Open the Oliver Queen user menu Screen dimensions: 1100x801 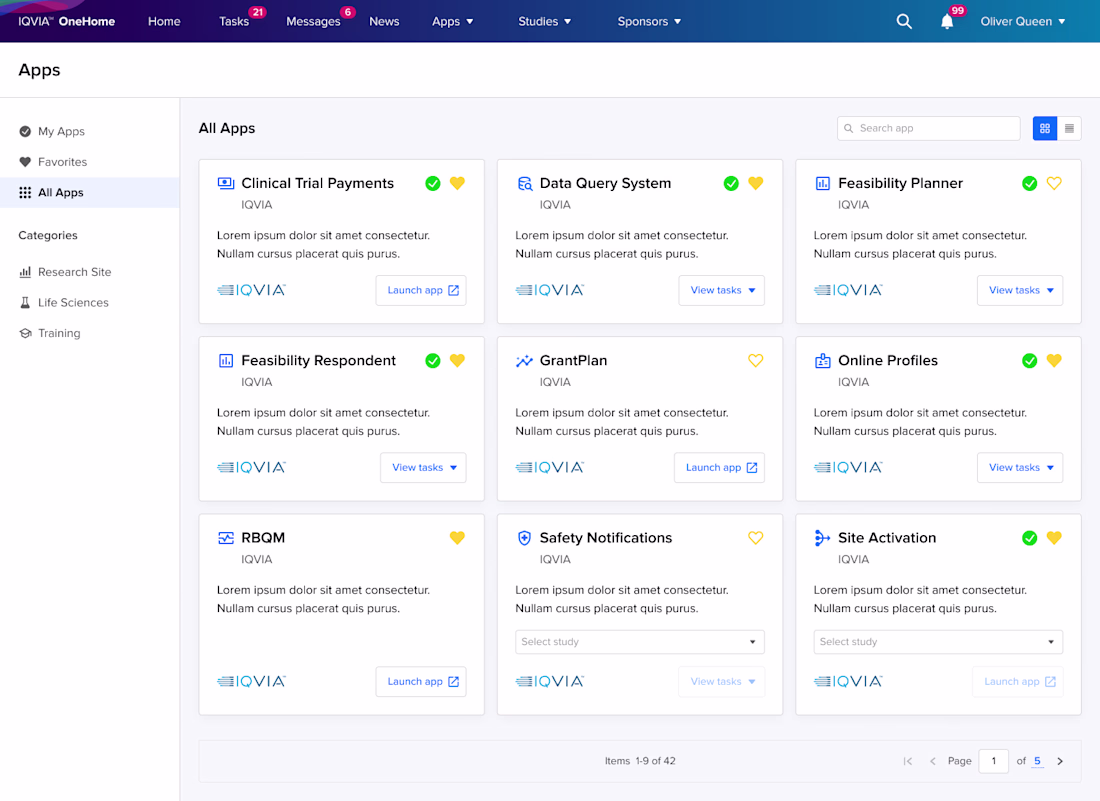(1023, 22)
